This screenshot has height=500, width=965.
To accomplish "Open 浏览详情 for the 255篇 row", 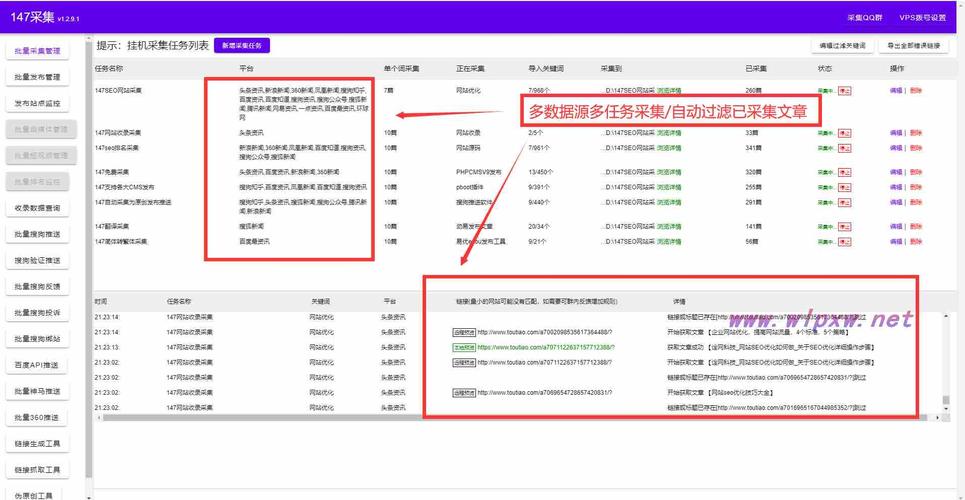I will [x=669, y=187].
